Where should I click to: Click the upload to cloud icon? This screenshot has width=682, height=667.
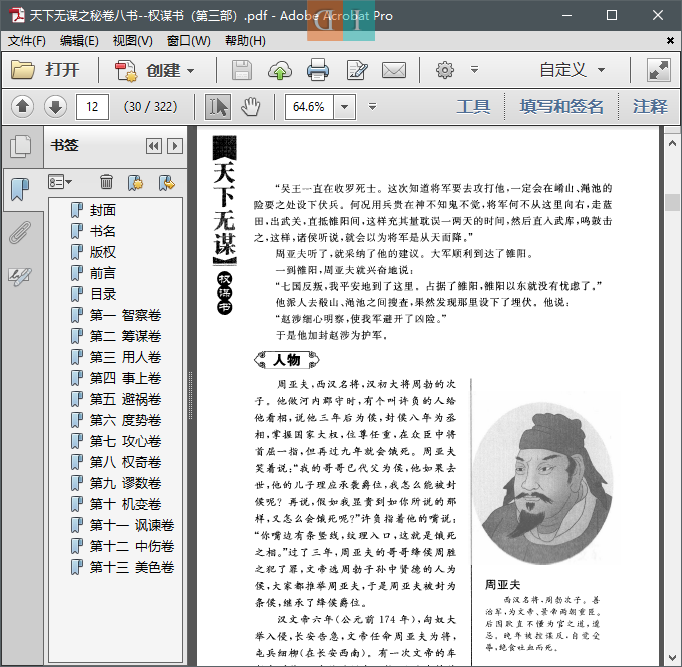coord(279,70)
